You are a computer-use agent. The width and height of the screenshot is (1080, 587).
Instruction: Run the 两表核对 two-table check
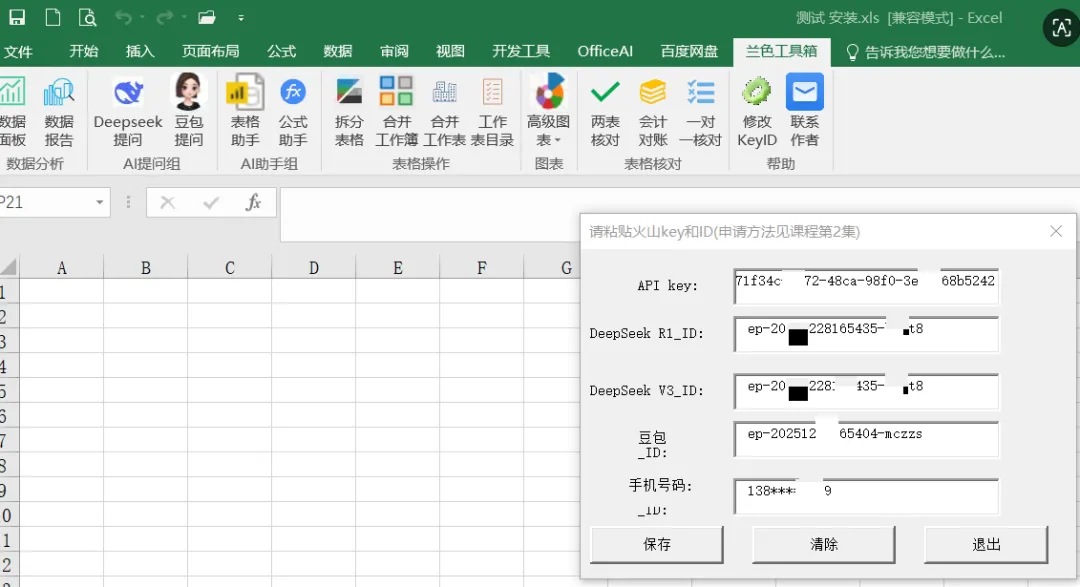[605, 111]
